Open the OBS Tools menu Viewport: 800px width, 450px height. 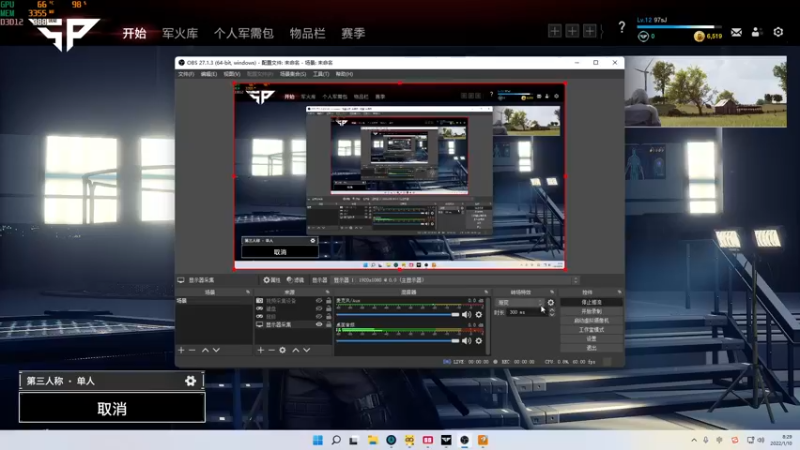click(x=321, y=74)
